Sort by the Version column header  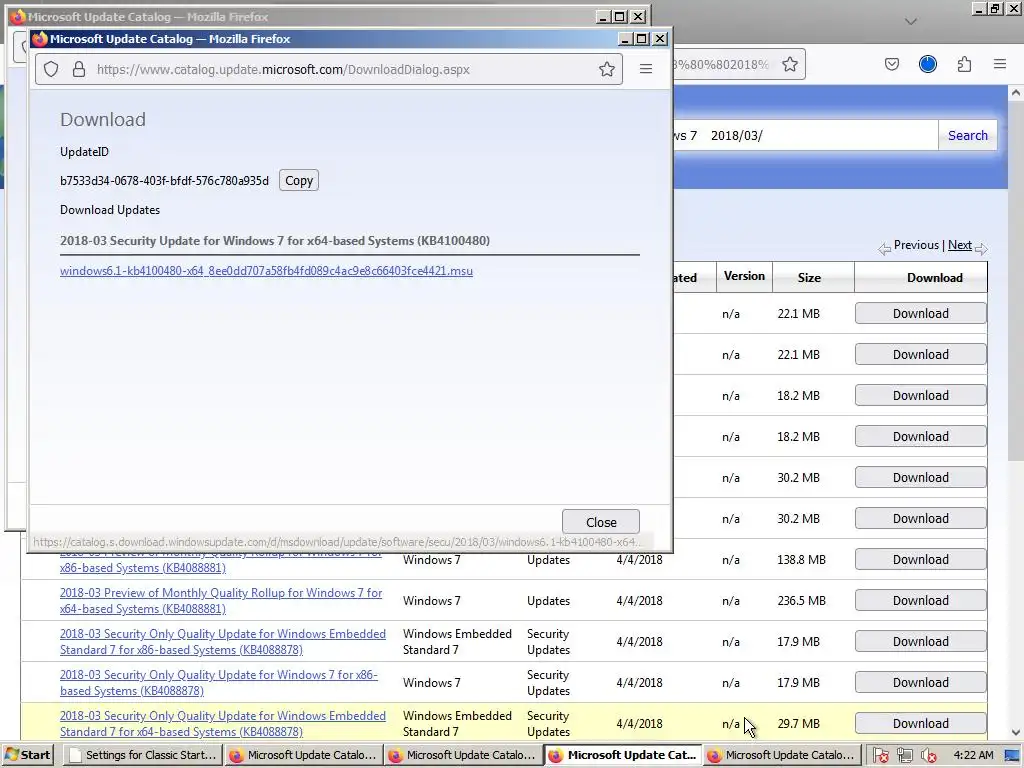point(744,276)
